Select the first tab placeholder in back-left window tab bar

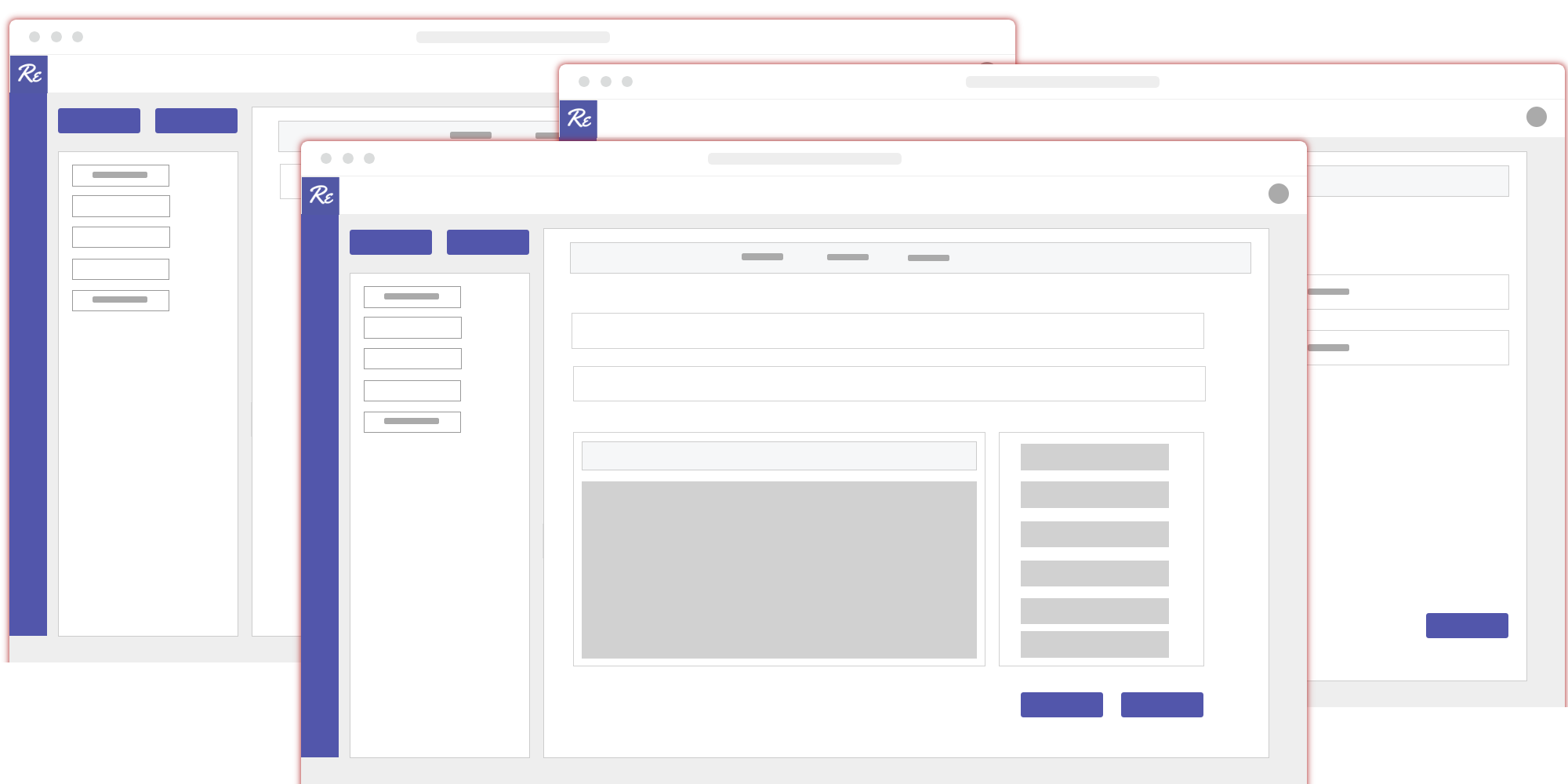[470, 136]
